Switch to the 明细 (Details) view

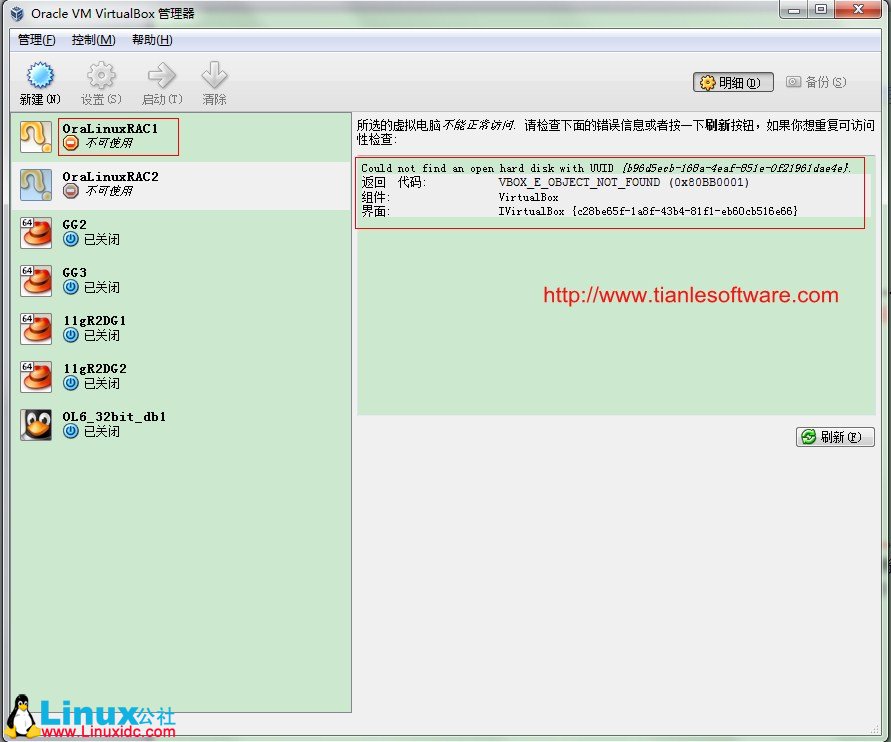pos(733,83)
